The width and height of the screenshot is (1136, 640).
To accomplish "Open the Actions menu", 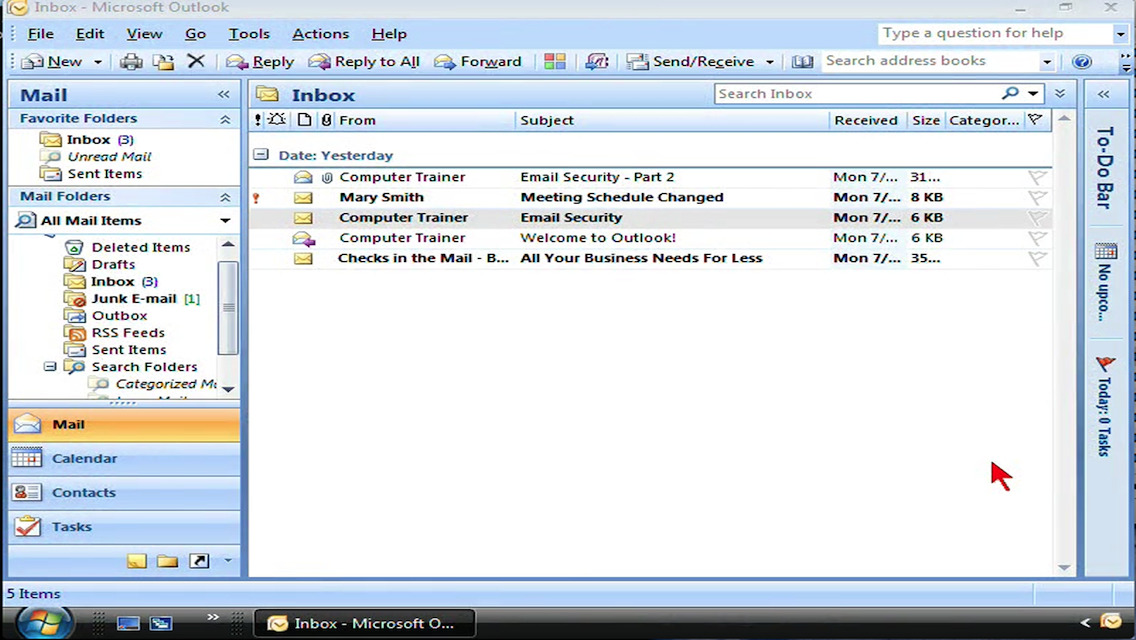I will (320, 34).
